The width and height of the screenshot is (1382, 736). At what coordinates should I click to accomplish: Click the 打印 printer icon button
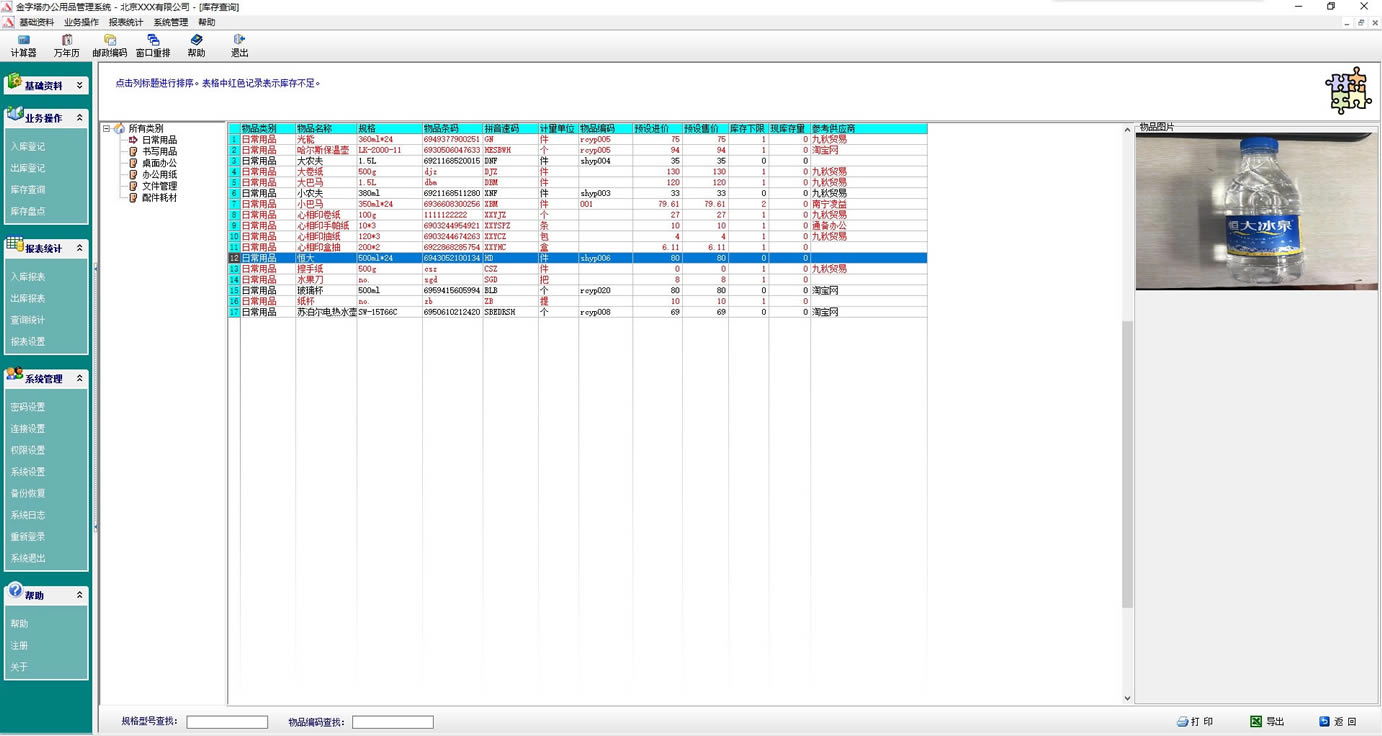[1195, 721]
